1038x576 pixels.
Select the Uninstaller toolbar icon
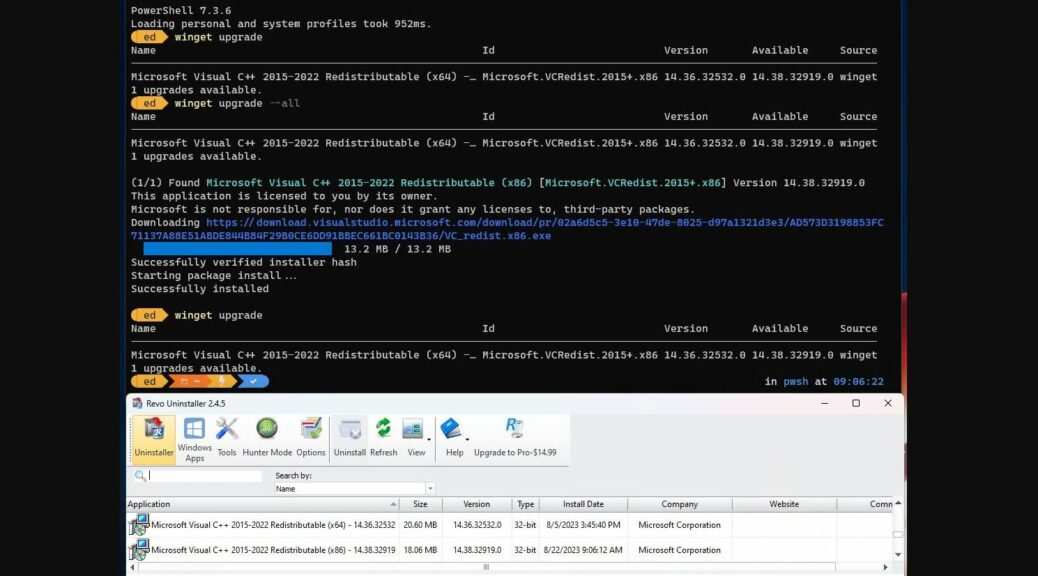click(154, 438)
